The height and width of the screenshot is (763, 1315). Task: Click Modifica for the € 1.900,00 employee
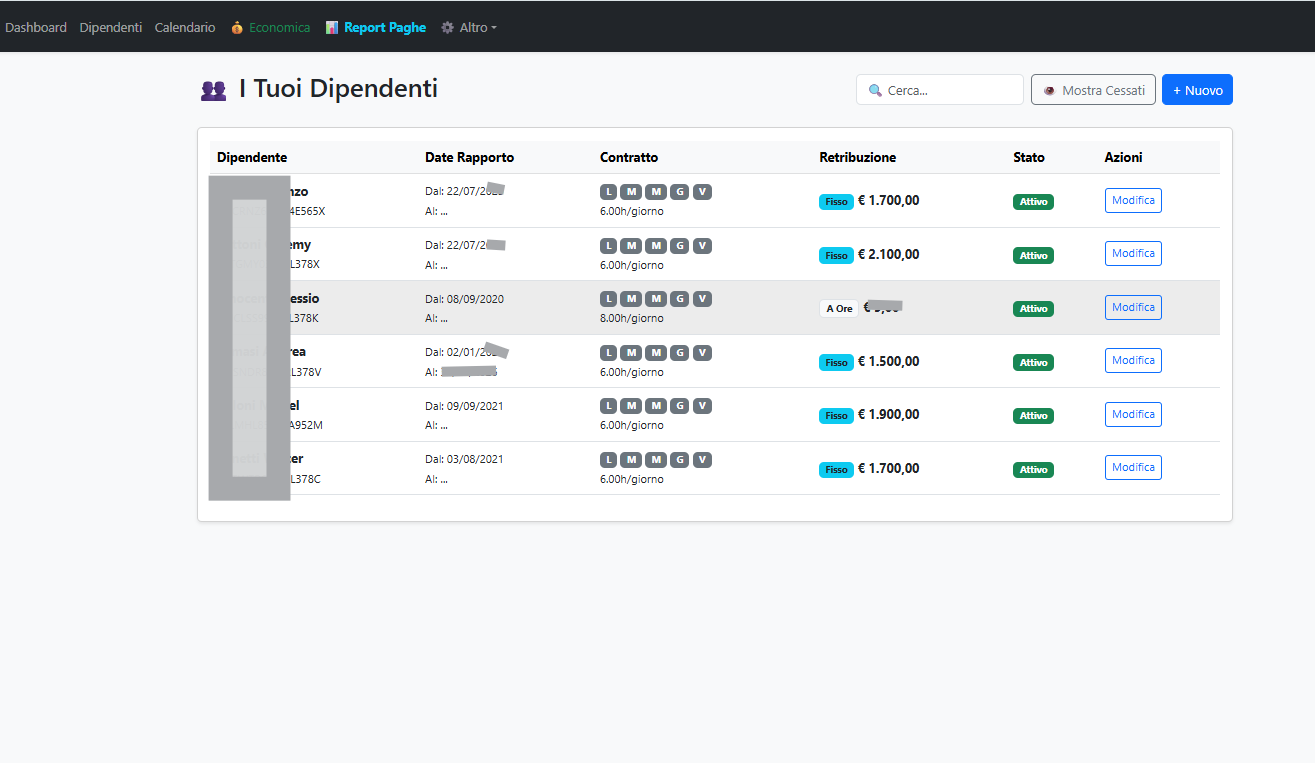tap(1133, 414)
